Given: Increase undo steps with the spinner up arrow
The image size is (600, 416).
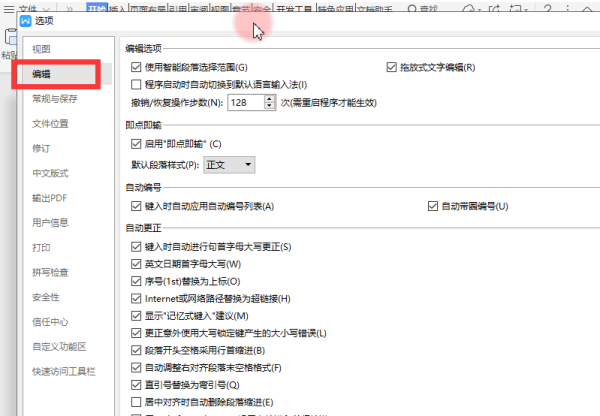Looking at the screenshot, I should point(270,99).
